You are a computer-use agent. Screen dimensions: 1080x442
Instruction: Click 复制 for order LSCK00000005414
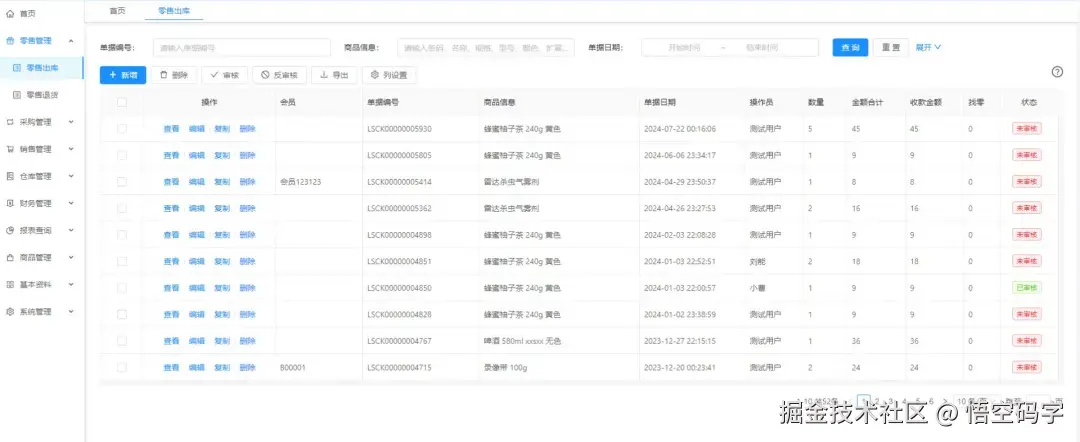222,182
